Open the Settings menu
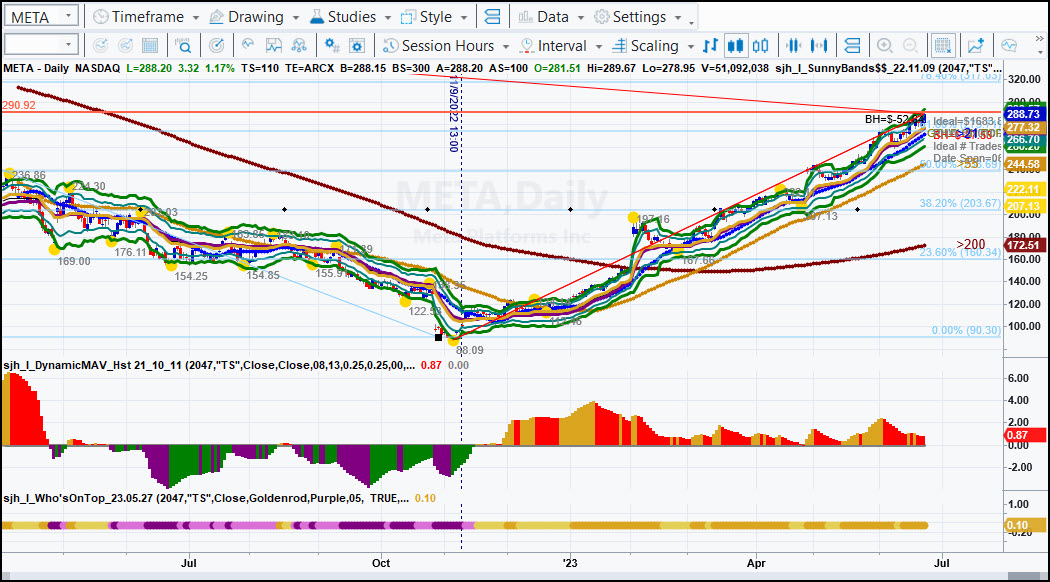The image size is (1050, 582). (x=638, y=17)
